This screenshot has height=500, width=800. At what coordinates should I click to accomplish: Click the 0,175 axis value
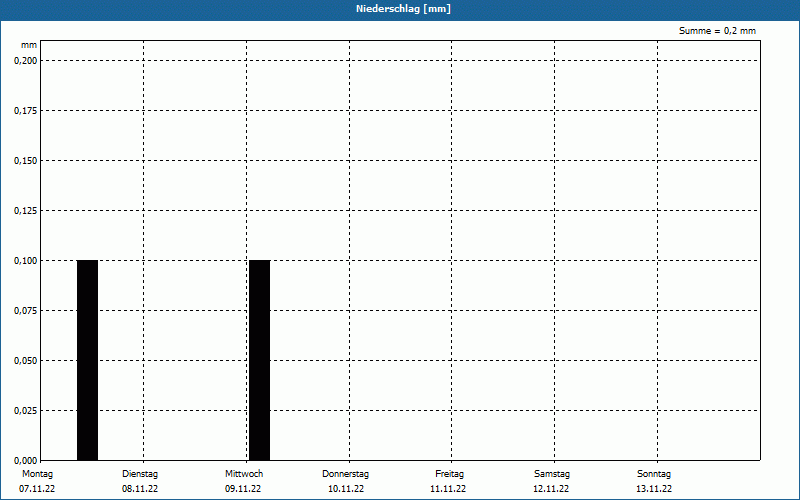[x=26, y=111]
